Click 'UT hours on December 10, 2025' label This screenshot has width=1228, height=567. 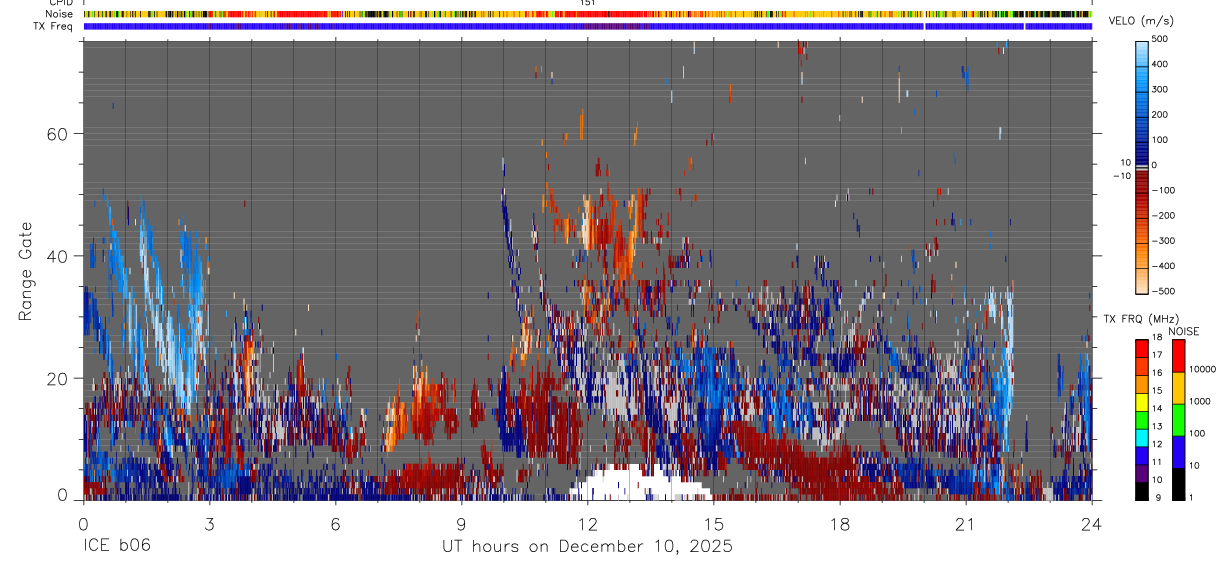click(588, 547)
